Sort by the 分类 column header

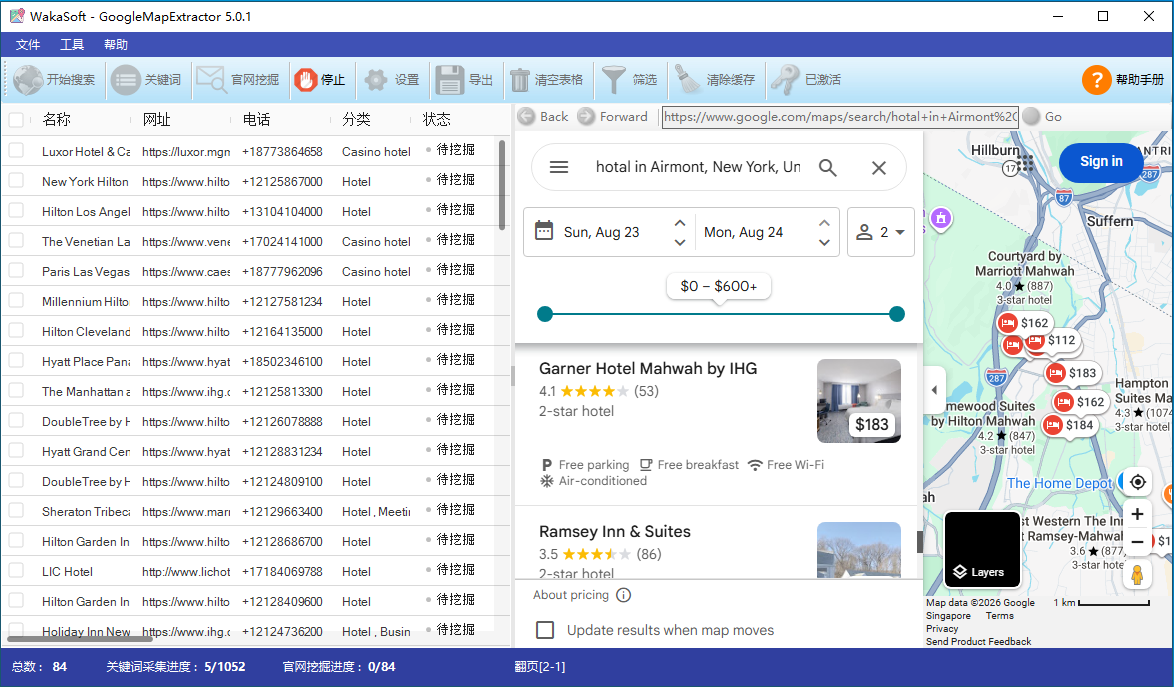coord(356,119)
